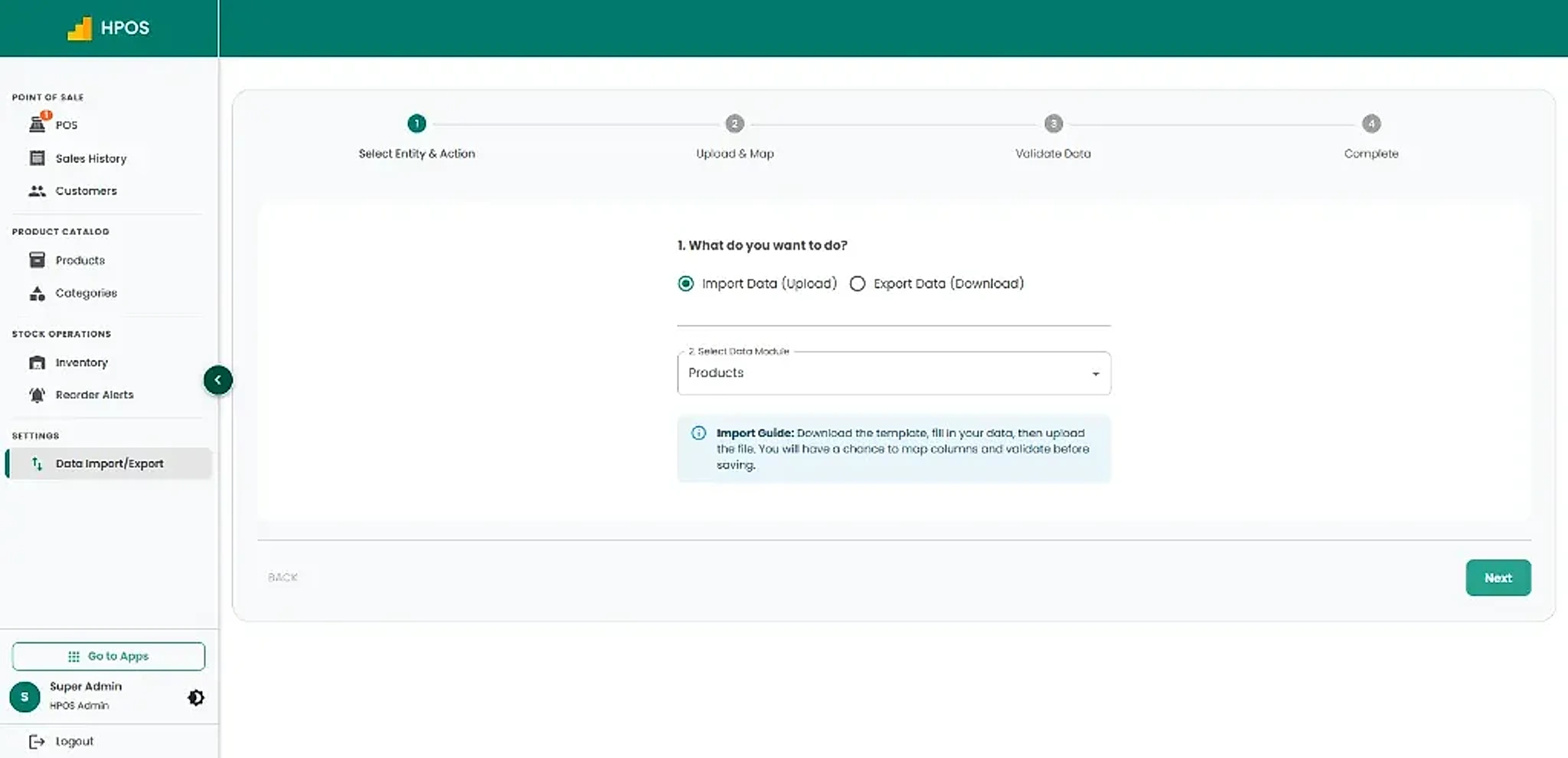Screen dimensions: 1568x758
Task: Click the BACK button
Action: pyautogui.click(x=283, y=577)
